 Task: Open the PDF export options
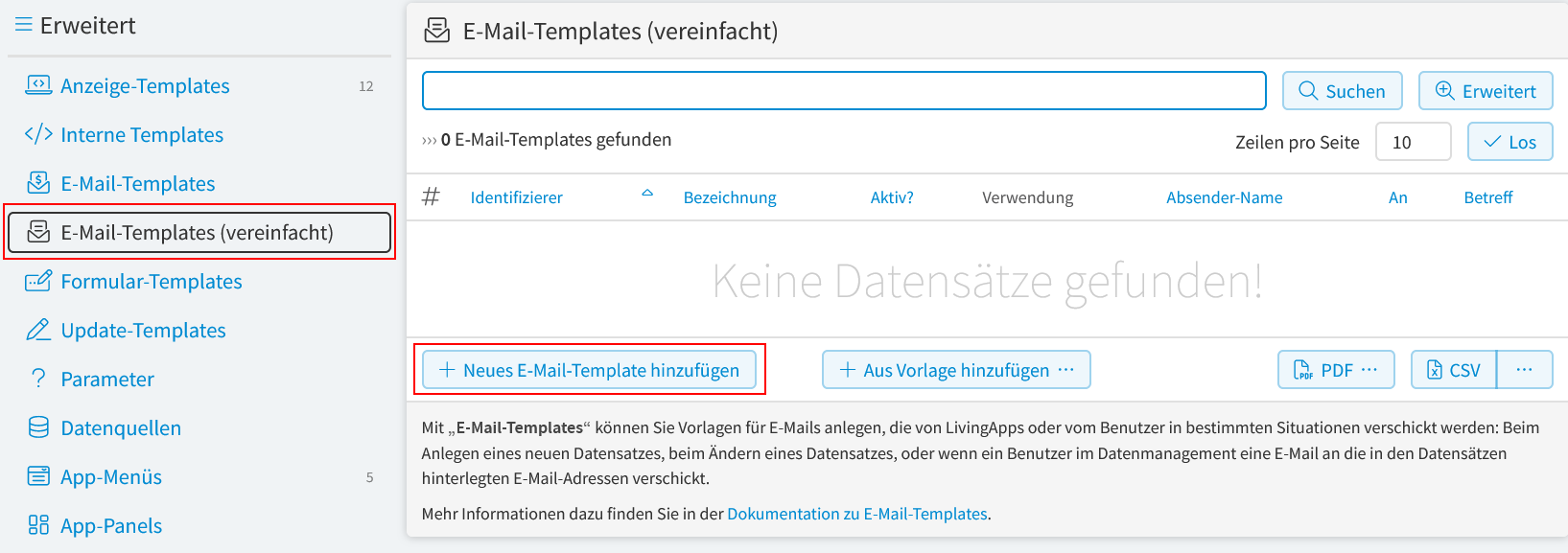pyautogui.click(x=1336, y=370)
